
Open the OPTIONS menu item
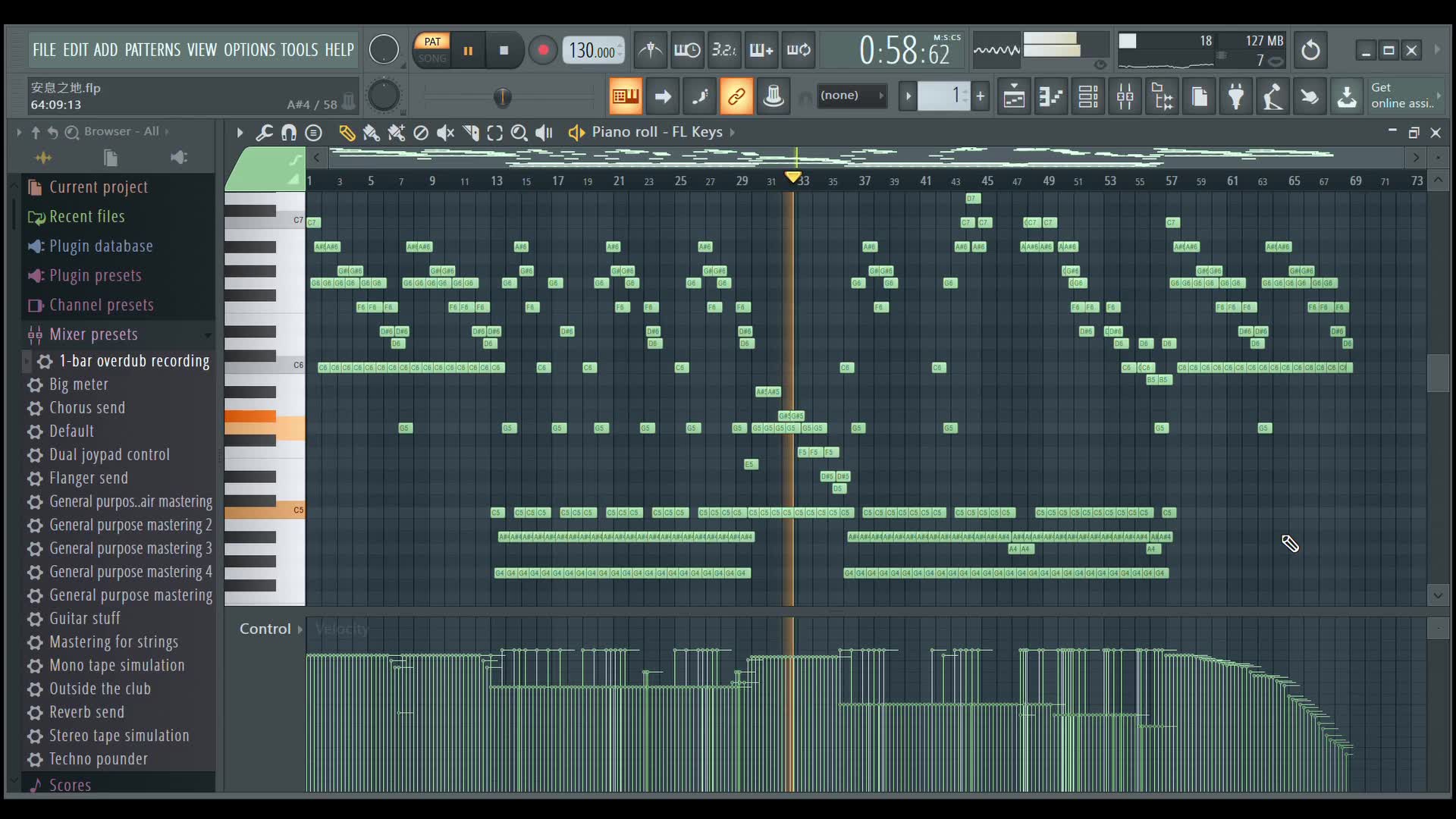coord(247,49)
